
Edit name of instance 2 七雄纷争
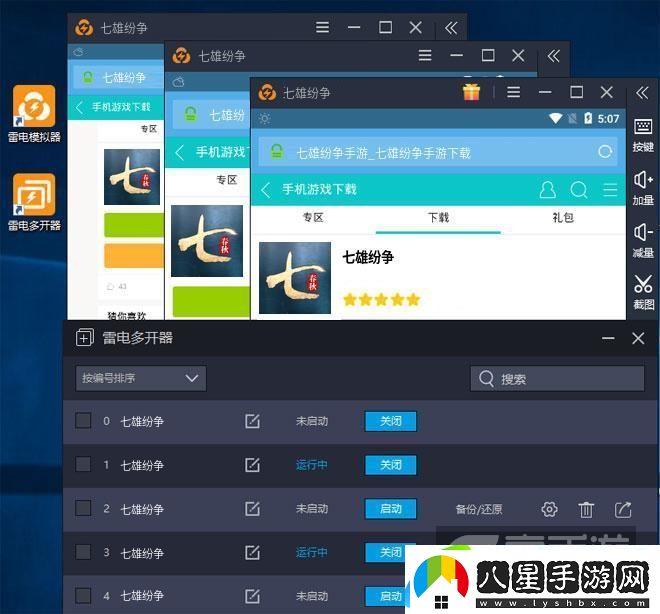coord(252,509)
